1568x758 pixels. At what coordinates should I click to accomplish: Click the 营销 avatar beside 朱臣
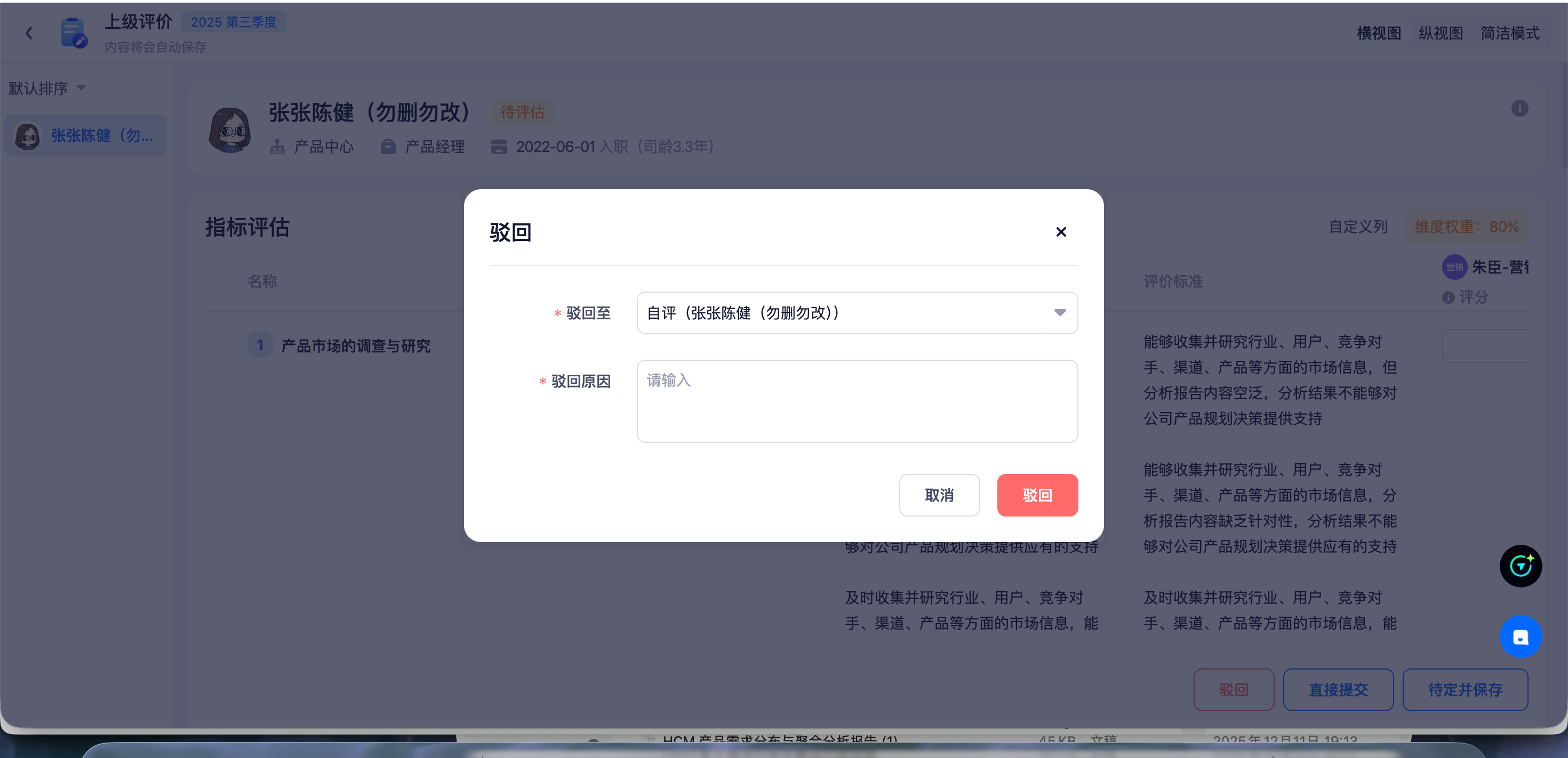(x=1454, y=267)
